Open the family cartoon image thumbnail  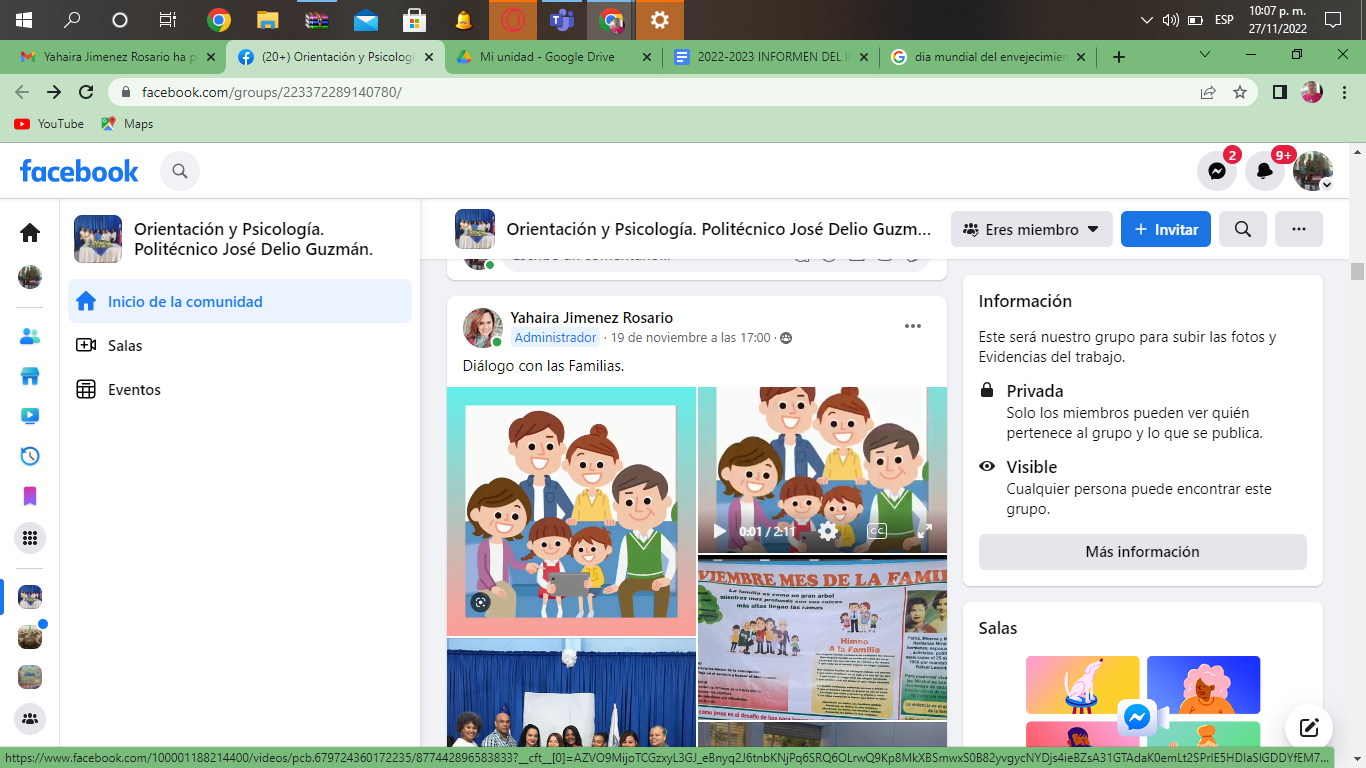point(571,511)
